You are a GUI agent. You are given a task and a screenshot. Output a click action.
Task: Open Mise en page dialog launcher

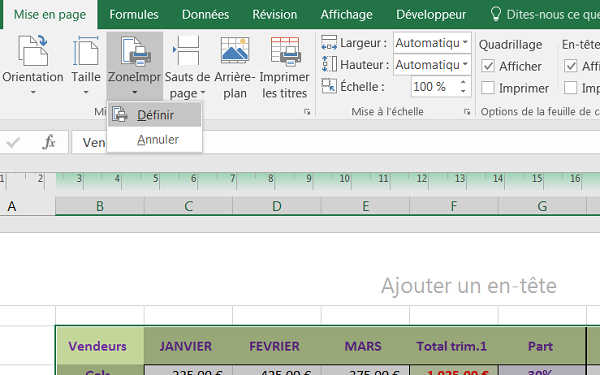(x=307, y=112)
